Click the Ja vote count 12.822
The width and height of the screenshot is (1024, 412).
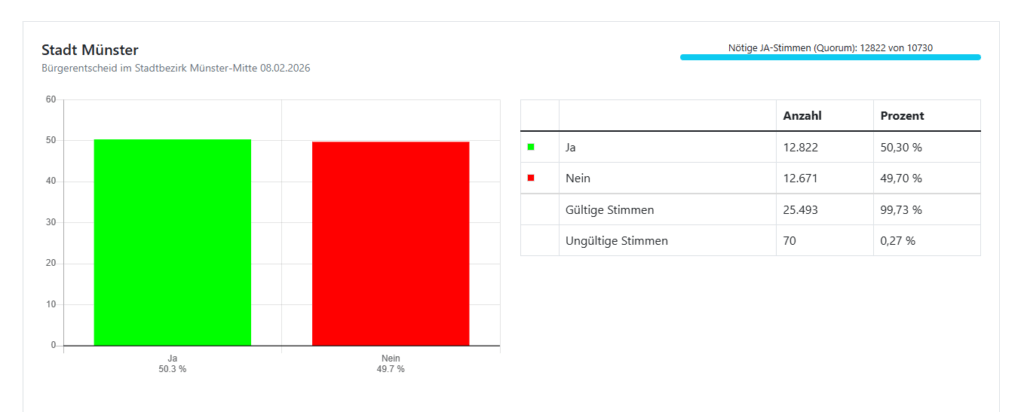pos(802,147)
